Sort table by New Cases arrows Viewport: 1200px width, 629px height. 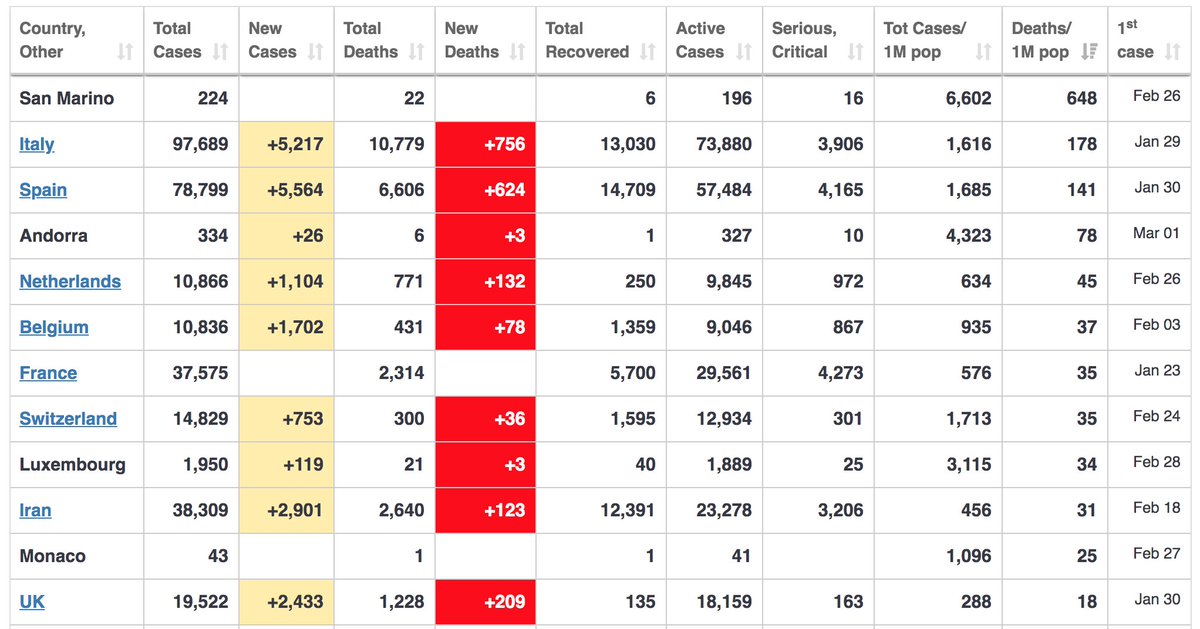tap(315, 52)
